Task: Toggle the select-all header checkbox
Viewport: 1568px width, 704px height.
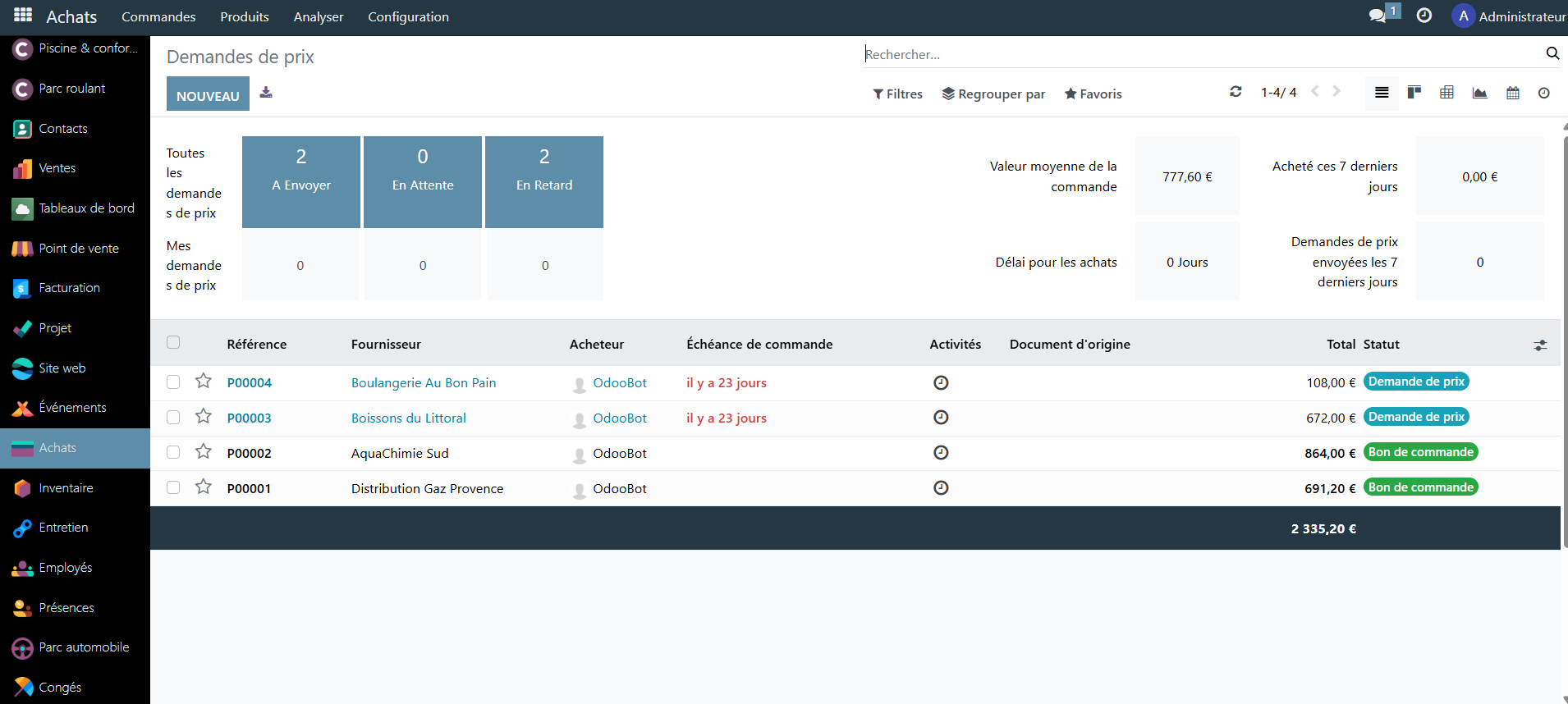Action: (173, 342)
